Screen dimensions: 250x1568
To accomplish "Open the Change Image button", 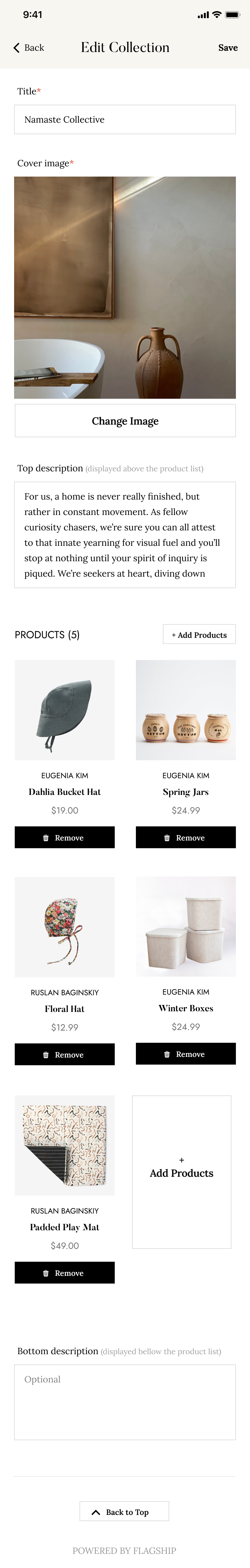I will 125,421.
